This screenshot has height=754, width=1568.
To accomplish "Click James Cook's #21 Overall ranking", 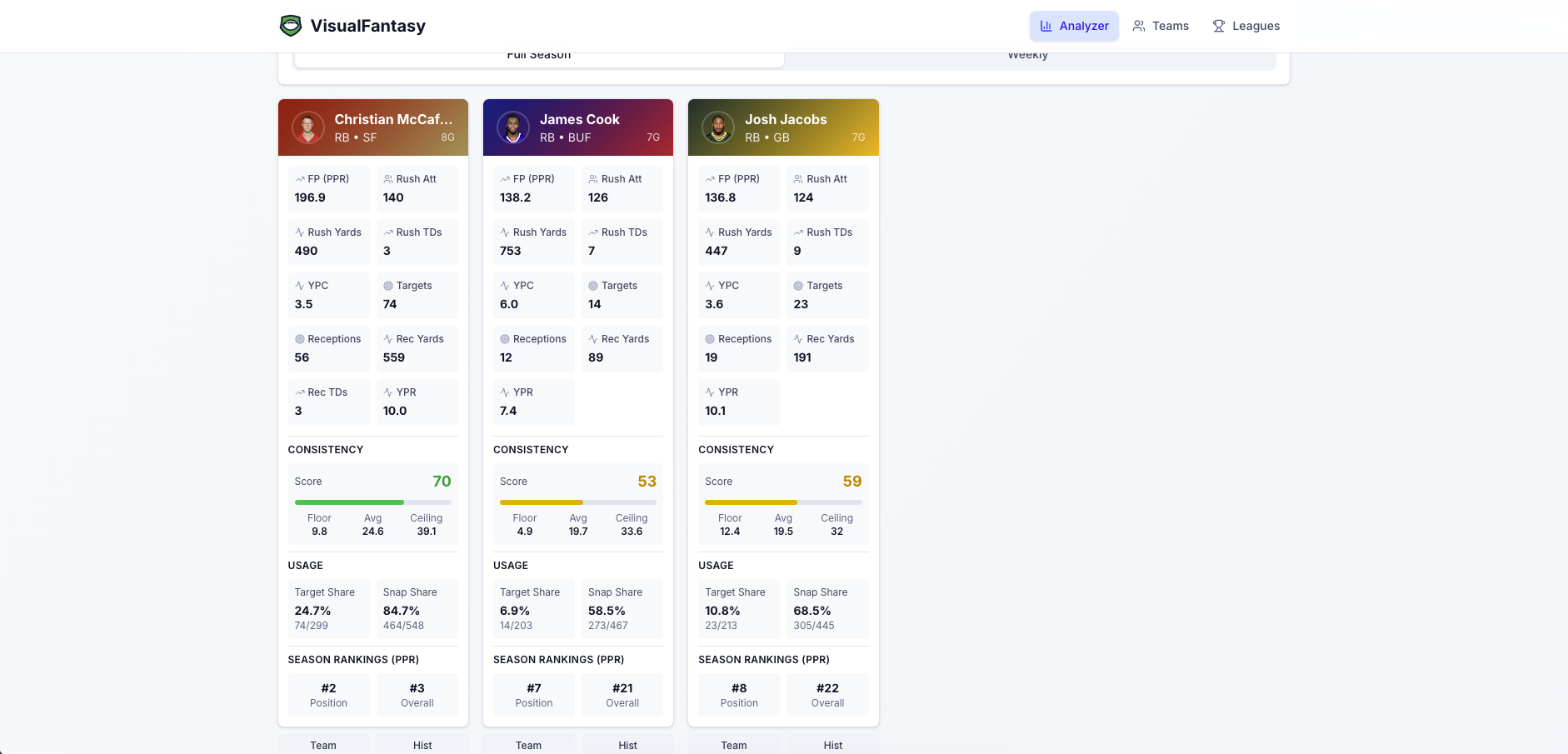I will [x=622, y=695].
